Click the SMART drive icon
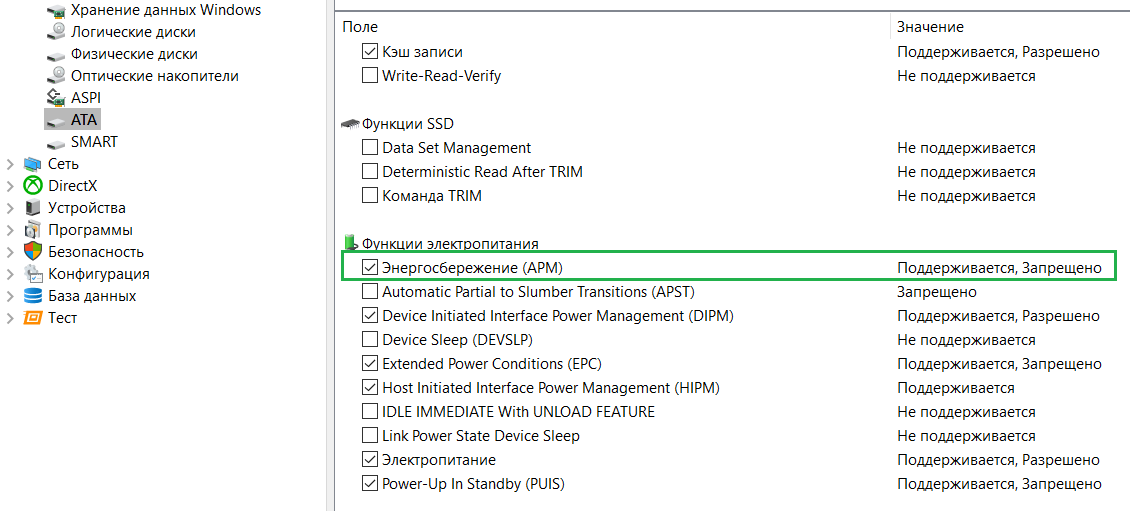1130x511 pixels. (56, 142)
